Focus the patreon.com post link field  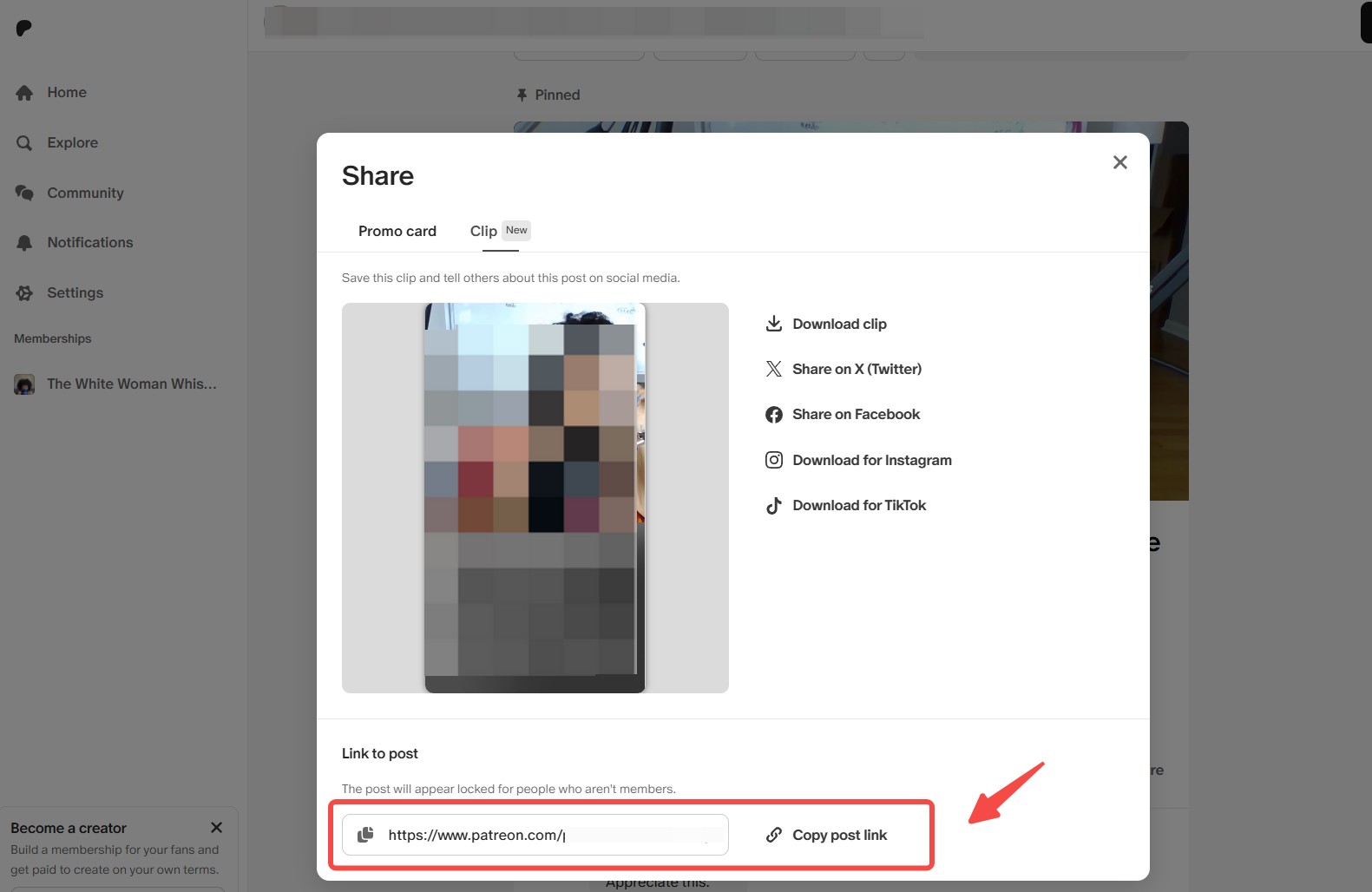tap(535, 835)
